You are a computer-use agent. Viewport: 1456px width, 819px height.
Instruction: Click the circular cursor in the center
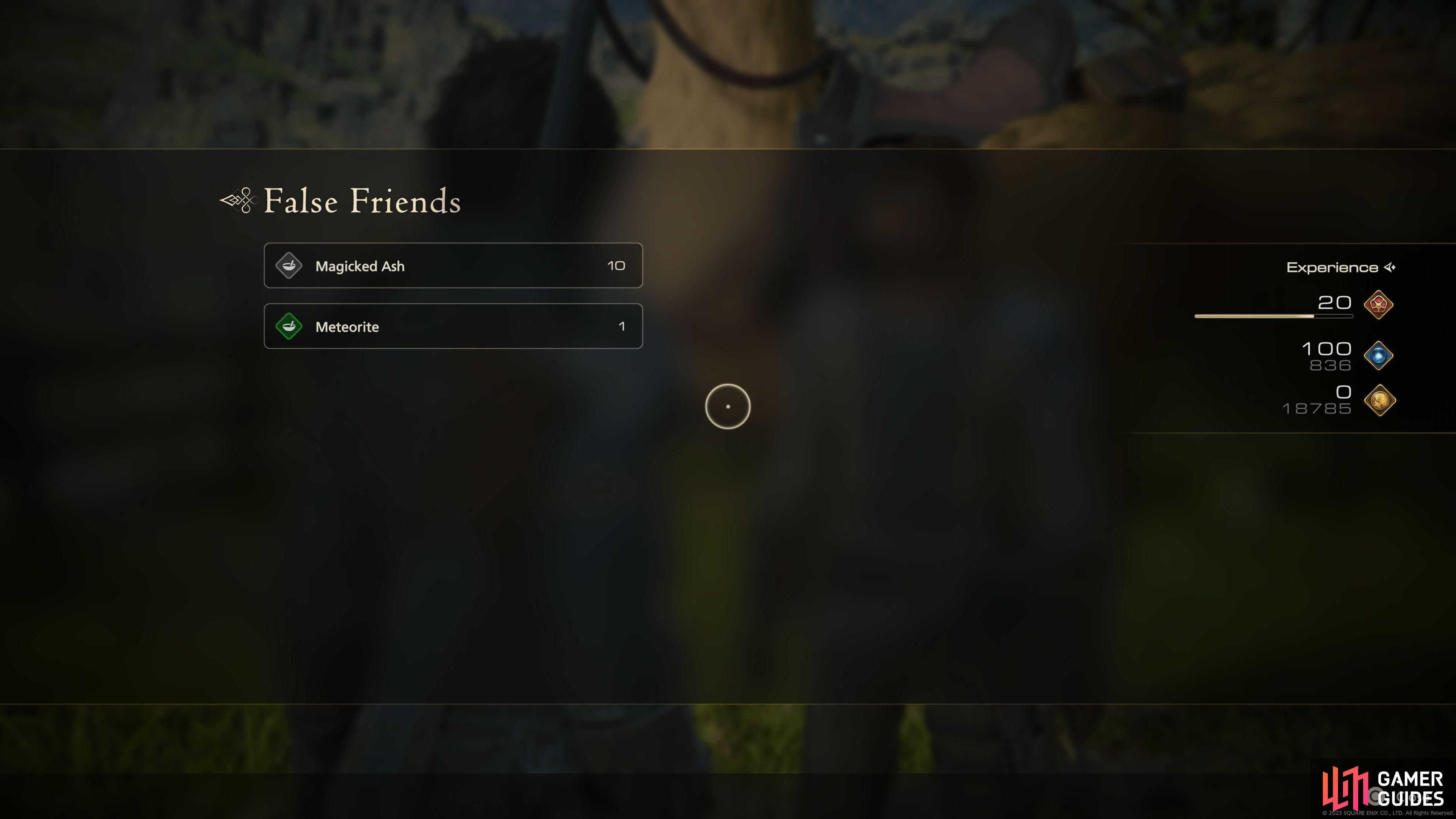(728, 406)
